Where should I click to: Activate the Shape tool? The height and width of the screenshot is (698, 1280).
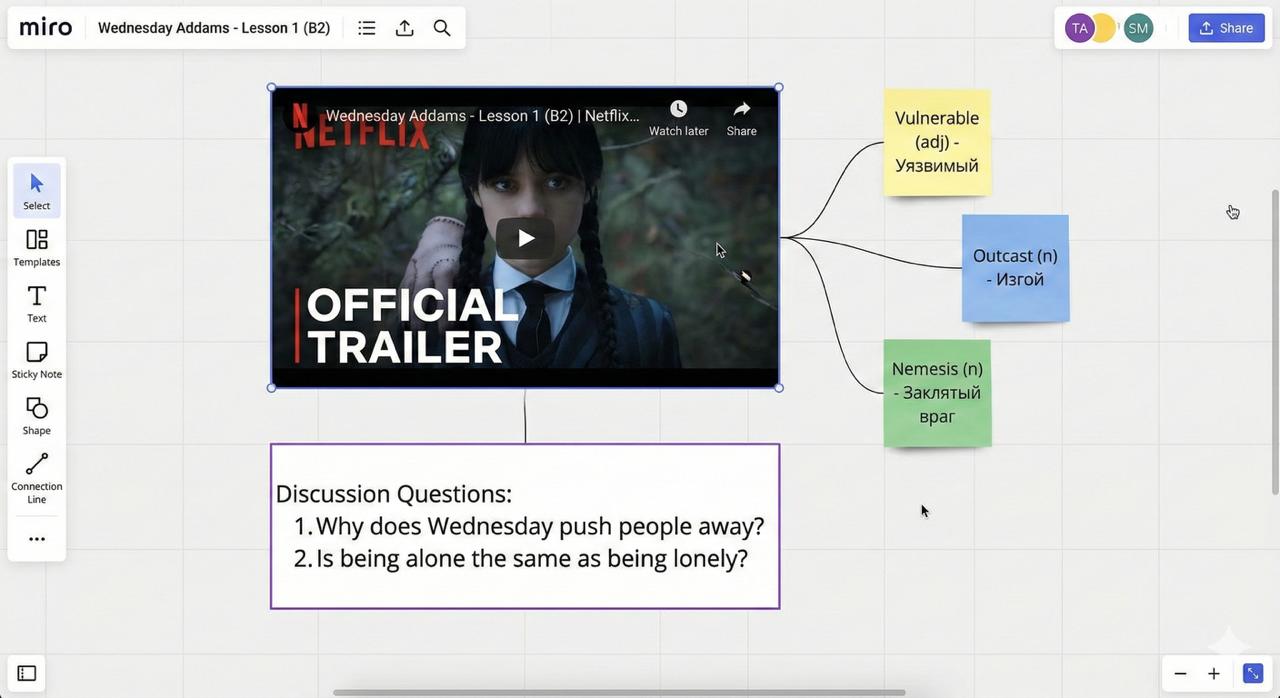click(37, 414)
